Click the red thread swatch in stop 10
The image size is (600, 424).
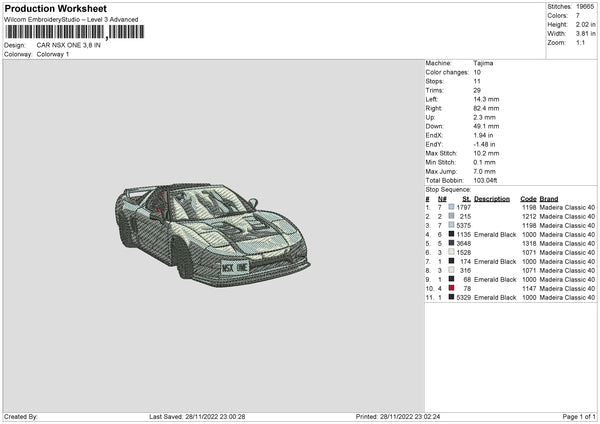pyautogui.click(x=452, y=288)
